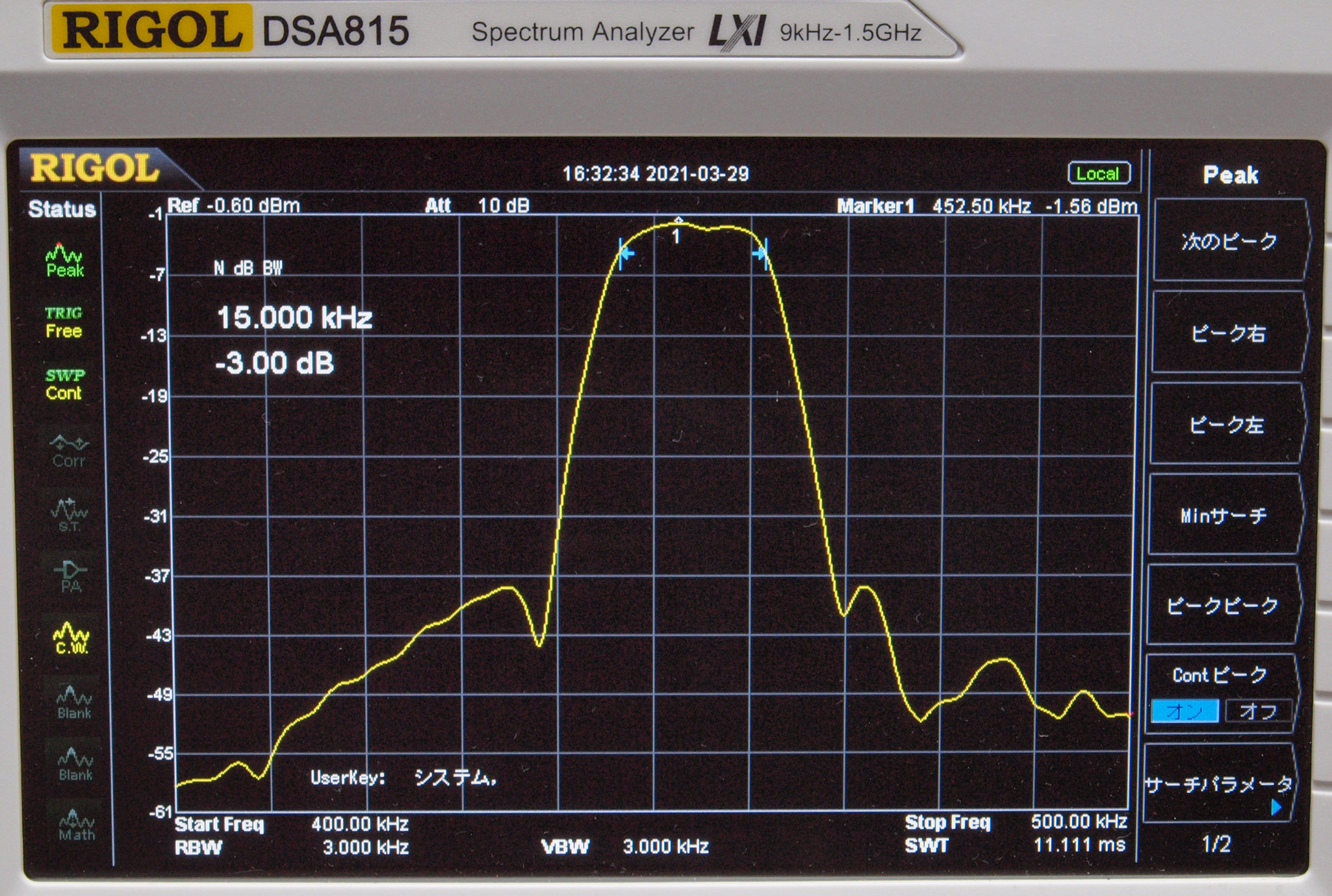Viewport: 1332px width, 896px height.
Task: Choose the ピークピーク softkey
Action: 1222,606
